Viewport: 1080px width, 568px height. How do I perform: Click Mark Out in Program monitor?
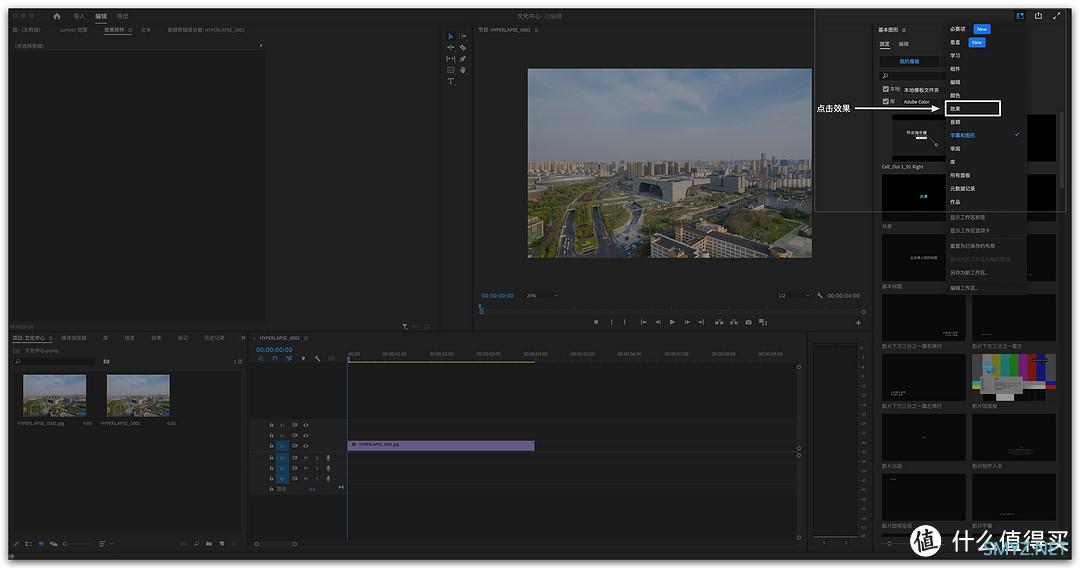(625, 322)
